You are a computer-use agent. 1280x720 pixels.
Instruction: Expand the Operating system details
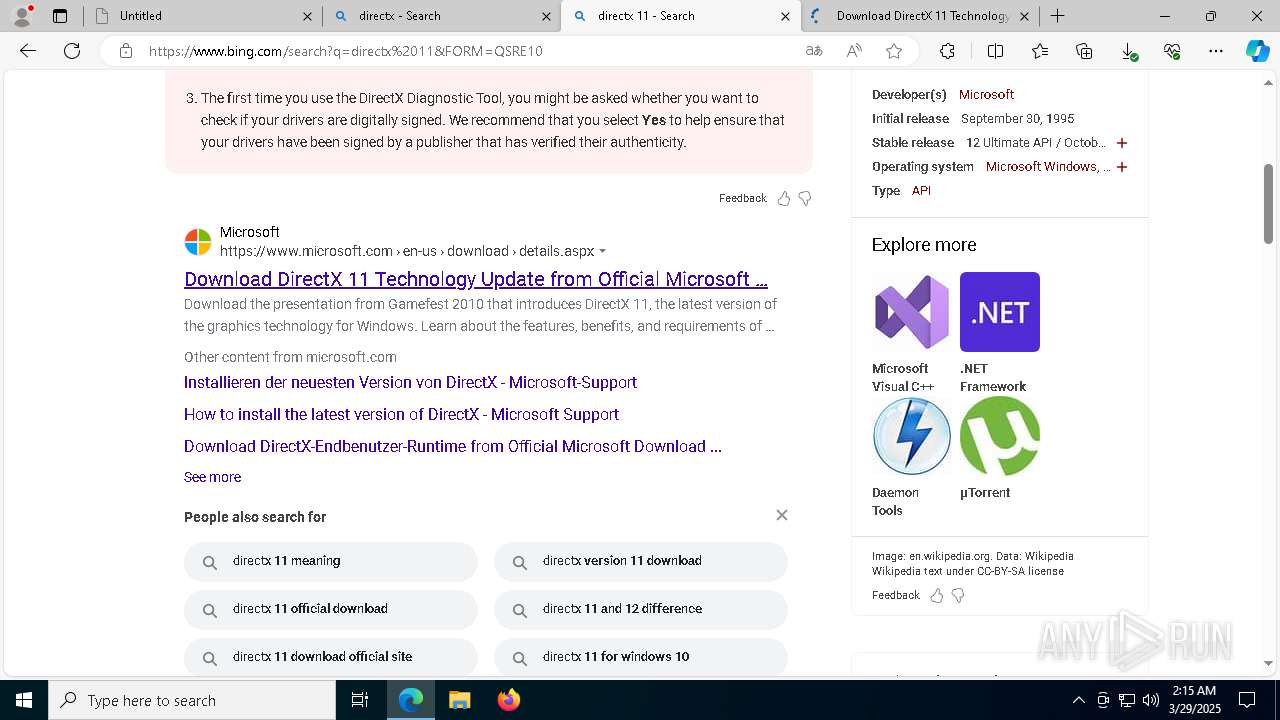(1122, 167)
